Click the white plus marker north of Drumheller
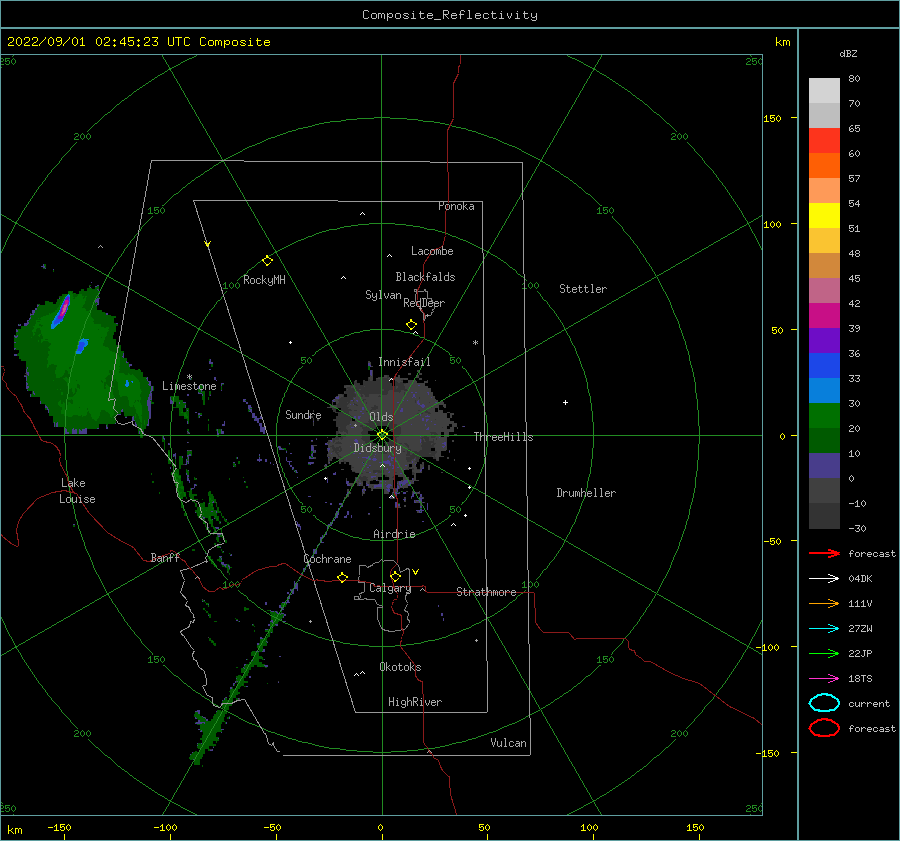This screenshot has width=900, height=841. [x=565, y=402]
